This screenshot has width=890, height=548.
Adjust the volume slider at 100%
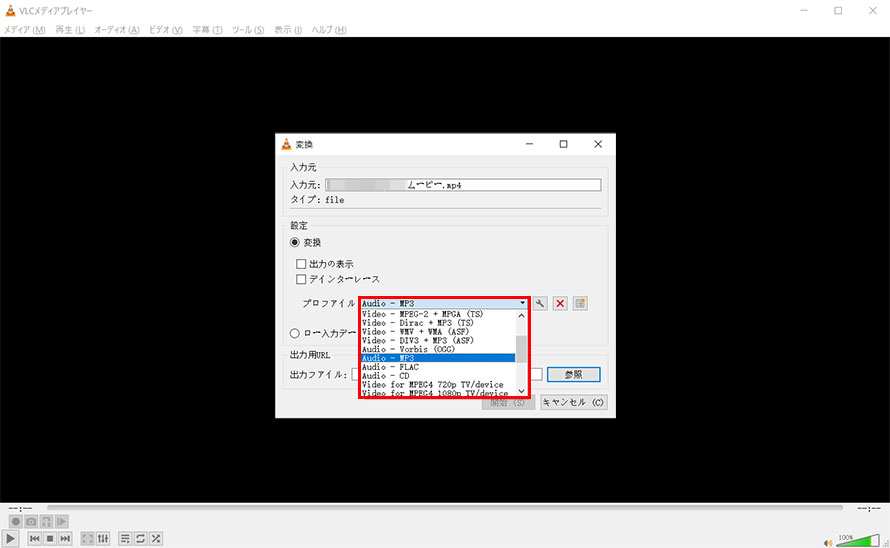tap(858, 540)
